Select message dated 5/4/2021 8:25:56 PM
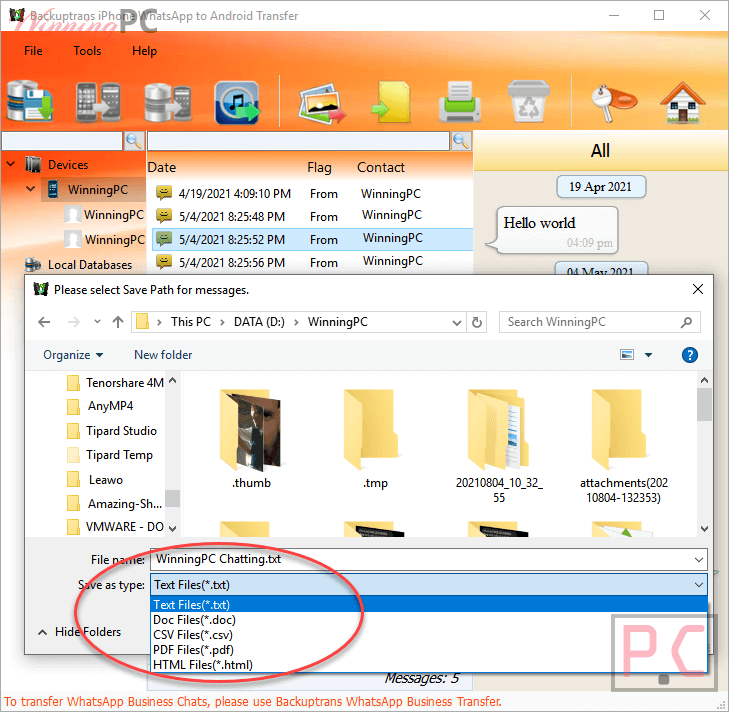 [x=312, y=262]
